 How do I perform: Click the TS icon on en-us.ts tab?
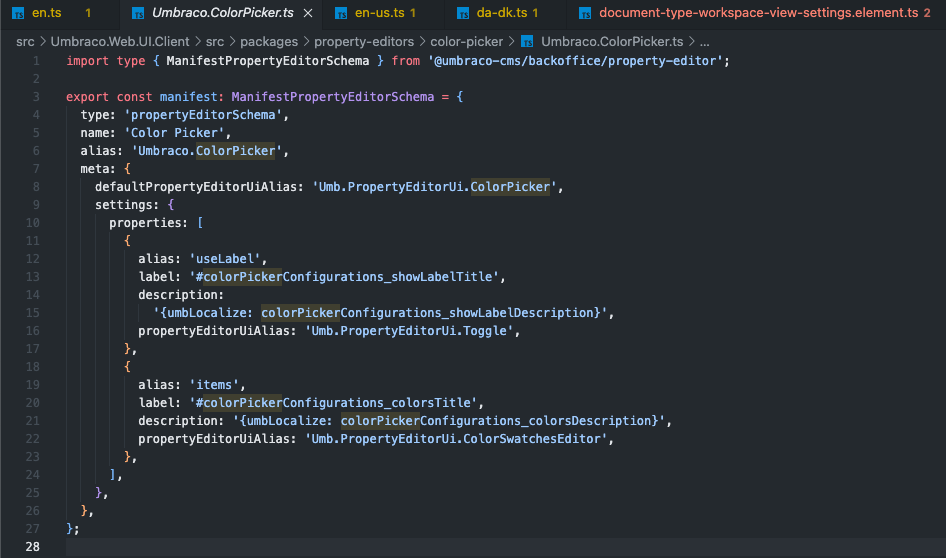(x=341, y=13)
